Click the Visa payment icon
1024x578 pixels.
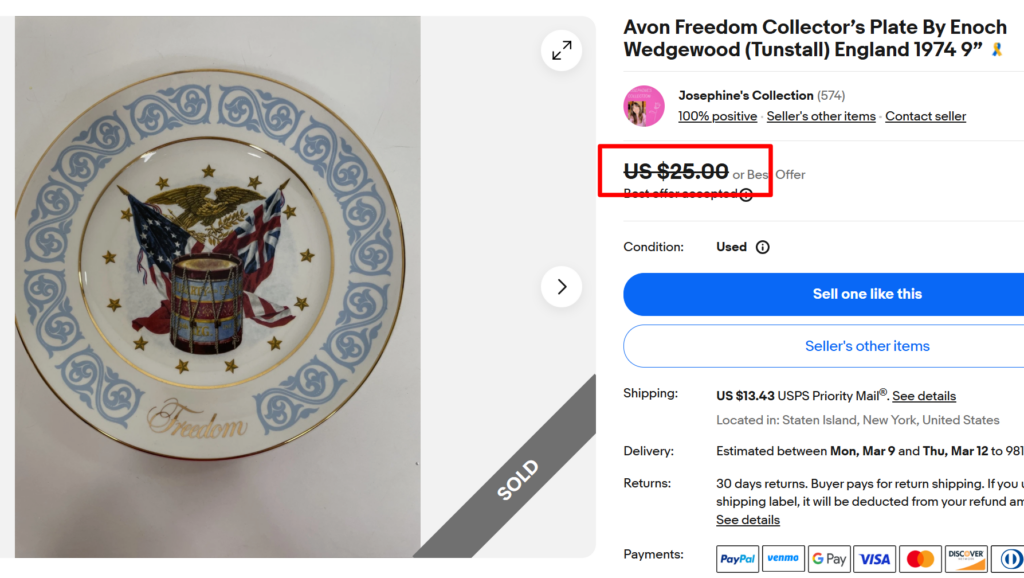[874, 558]
